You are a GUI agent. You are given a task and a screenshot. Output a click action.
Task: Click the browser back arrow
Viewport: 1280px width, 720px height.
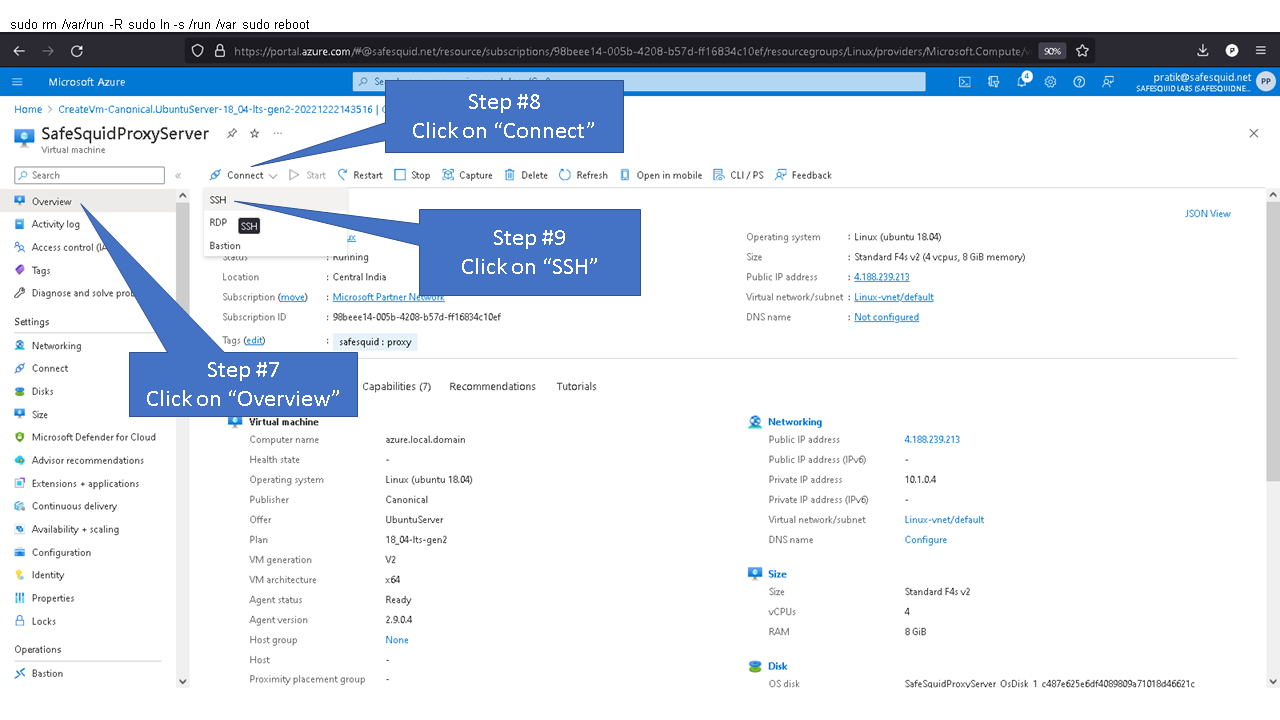(x=19, y=51)
